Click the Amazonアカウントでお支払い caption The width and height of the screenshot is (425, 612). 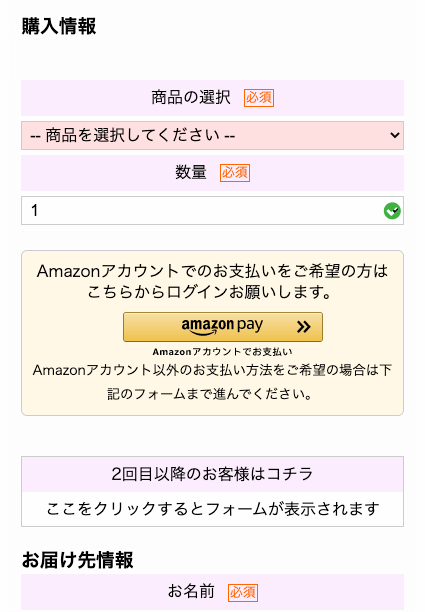click(x=222, y=352)
